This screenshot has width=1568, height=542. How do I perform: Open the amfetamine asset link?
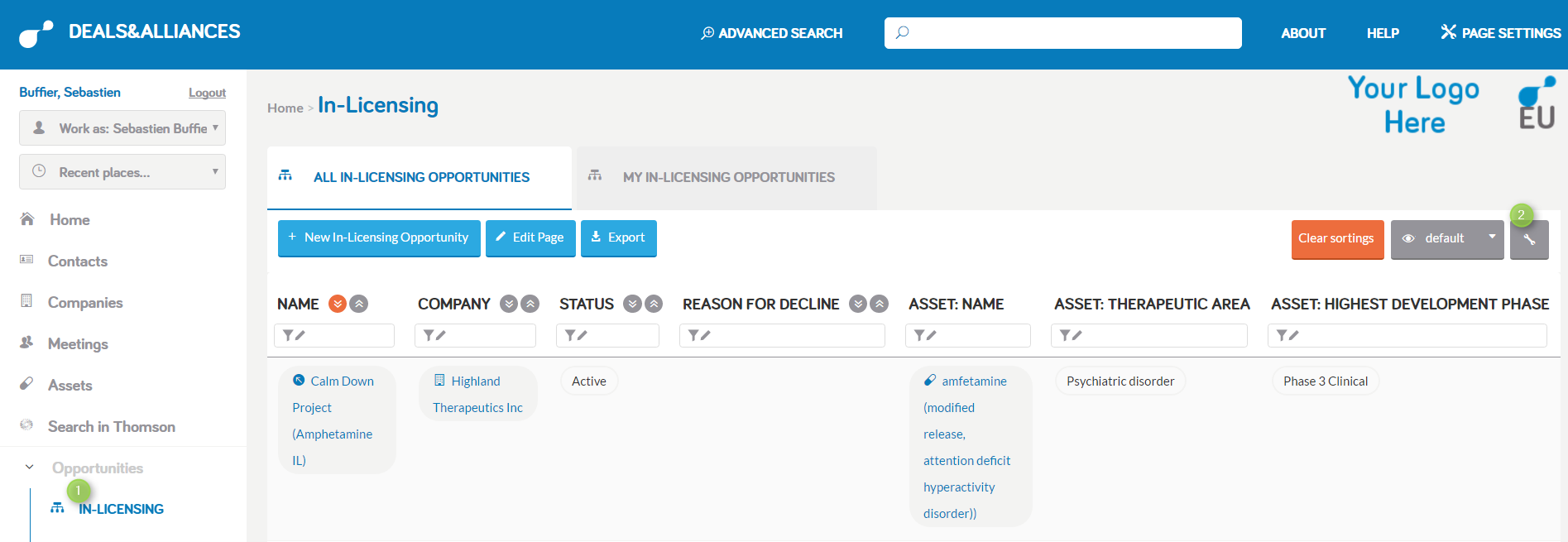coord(971,447)
